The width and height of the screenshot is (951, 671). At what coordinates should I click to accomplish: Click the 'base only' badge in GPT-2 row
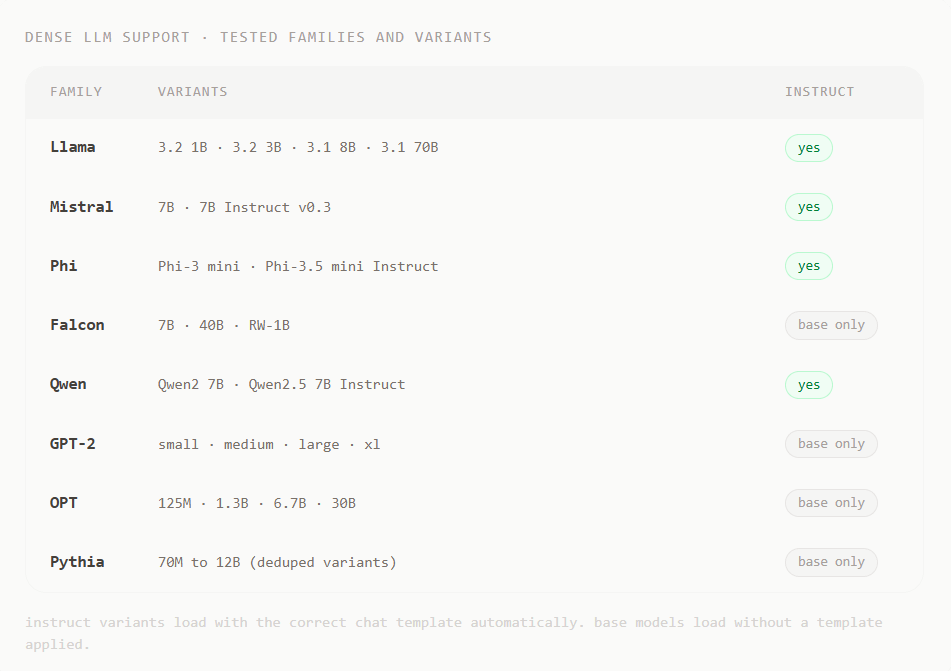831,444
